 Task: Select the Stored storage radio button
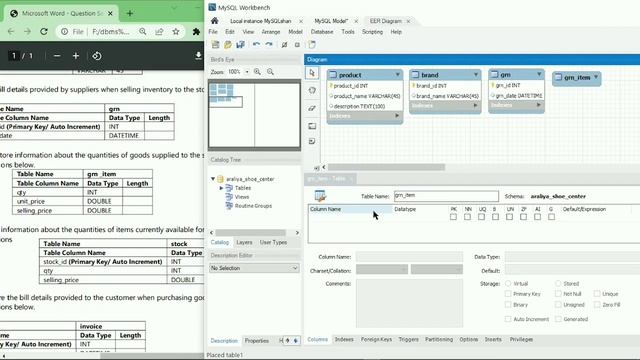558,283
